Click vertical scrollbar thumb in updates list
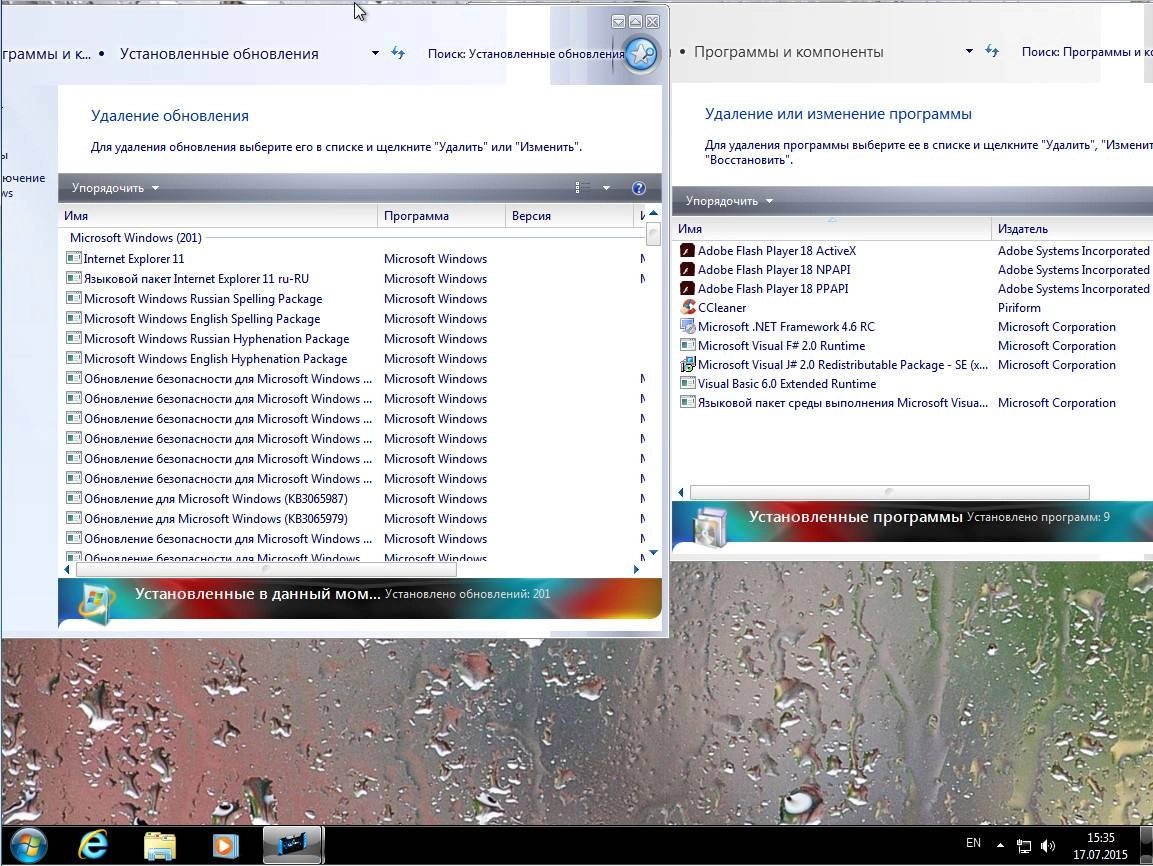The width and height of the screenshot is (1153, 866). click(x=653, y=235)
